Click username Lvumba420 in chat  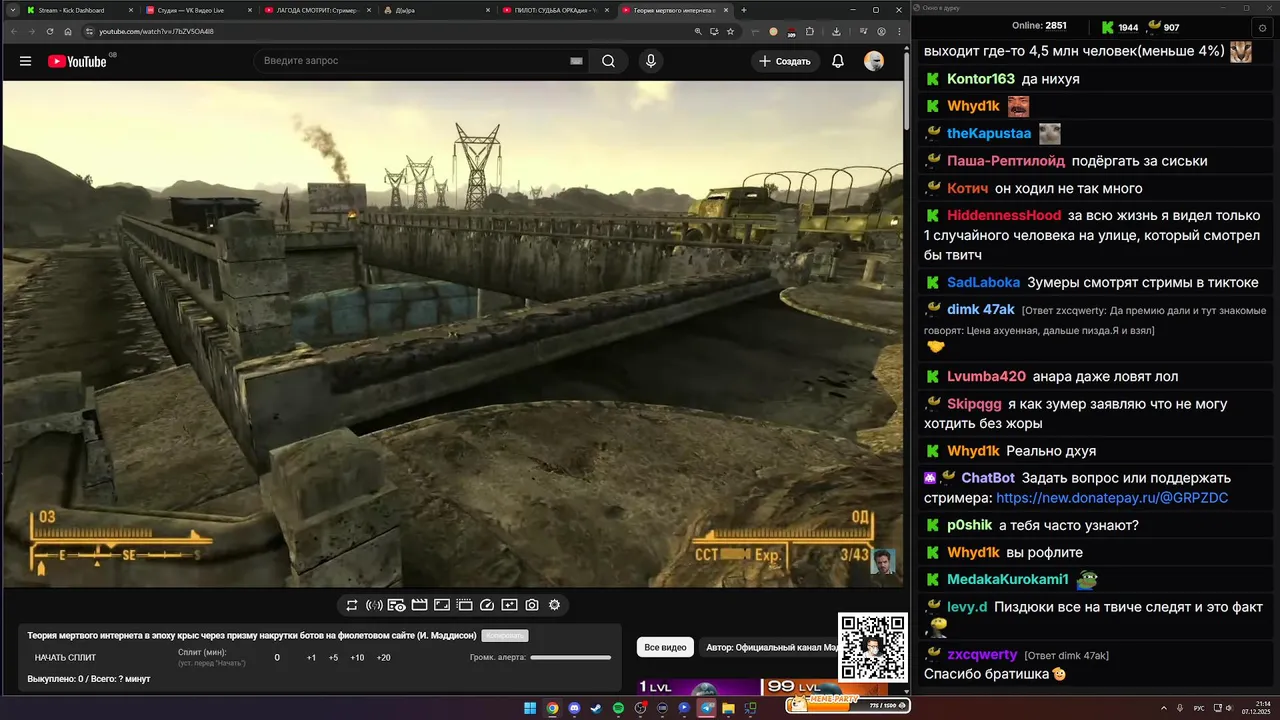pos(986,377)
